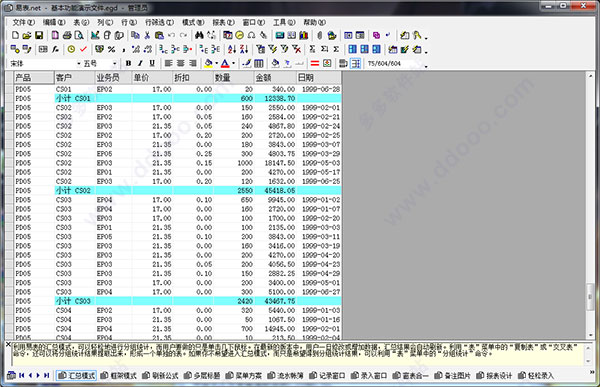
Task: Set center text alignment
Action: pyautogui.click(x=181, y=63)
